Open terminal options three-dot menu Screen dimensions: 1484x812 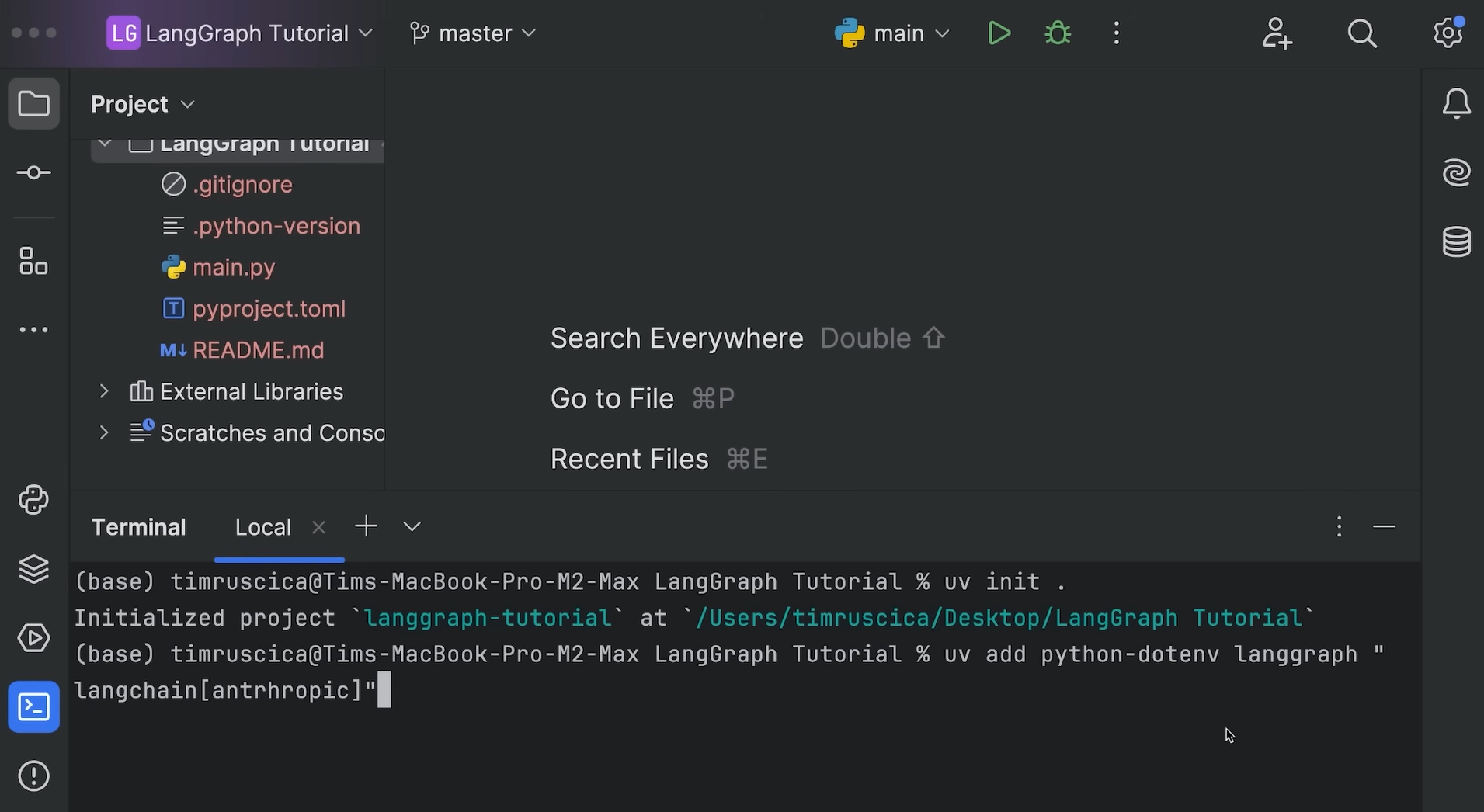pyautogui.click(x=1339, y=527)
